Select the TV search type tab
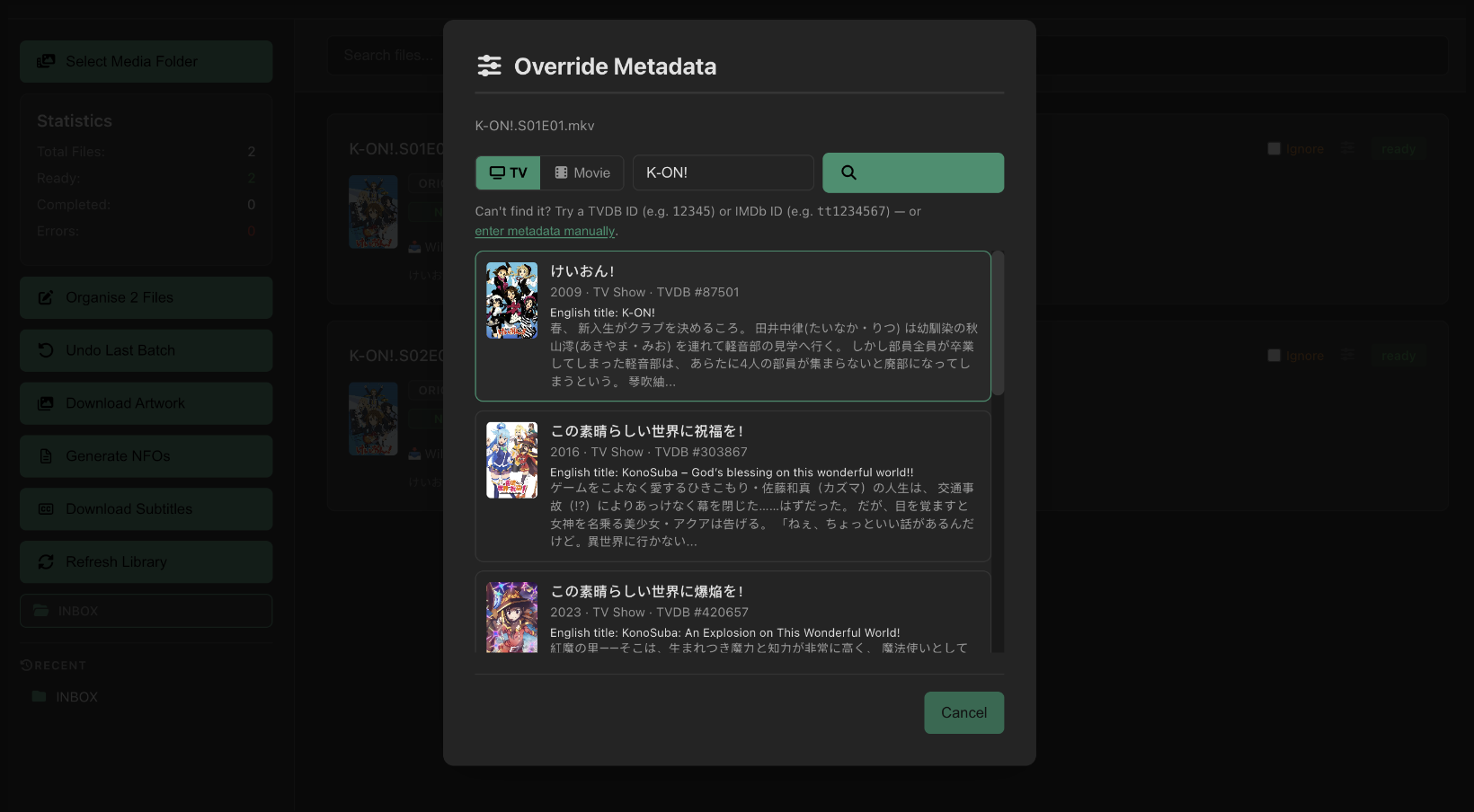 tap(508, 172)
